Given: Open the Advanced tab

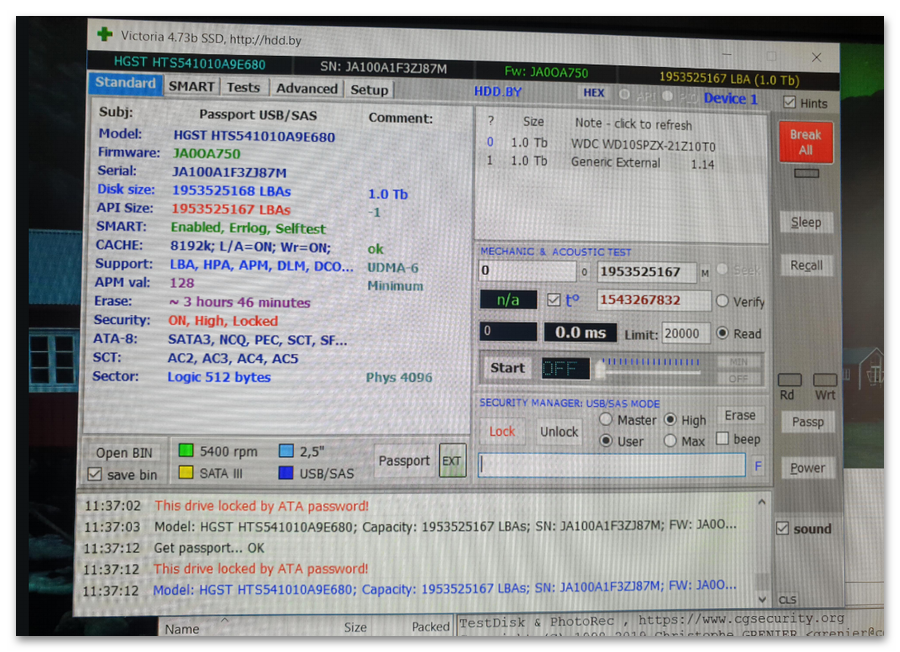Looking at the screenshot, I should (x=307, y=88).
